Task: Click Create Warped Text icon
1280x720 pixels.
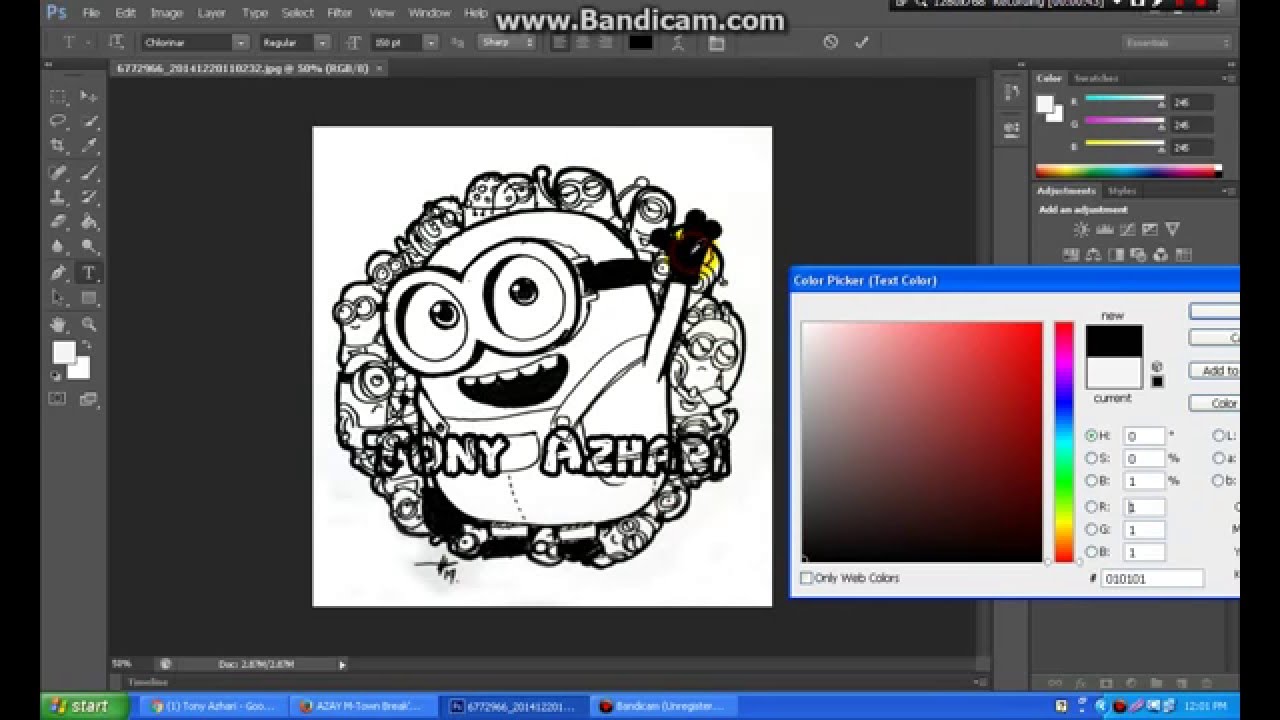Action: pyautogui.click(x=679, y=42)
